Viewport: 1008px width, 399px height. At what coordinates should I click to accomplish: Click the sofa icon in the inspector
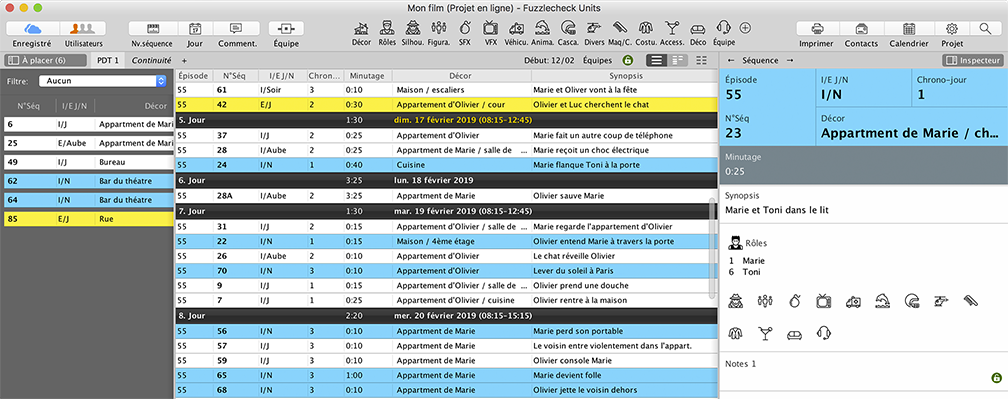coord(795,334)
